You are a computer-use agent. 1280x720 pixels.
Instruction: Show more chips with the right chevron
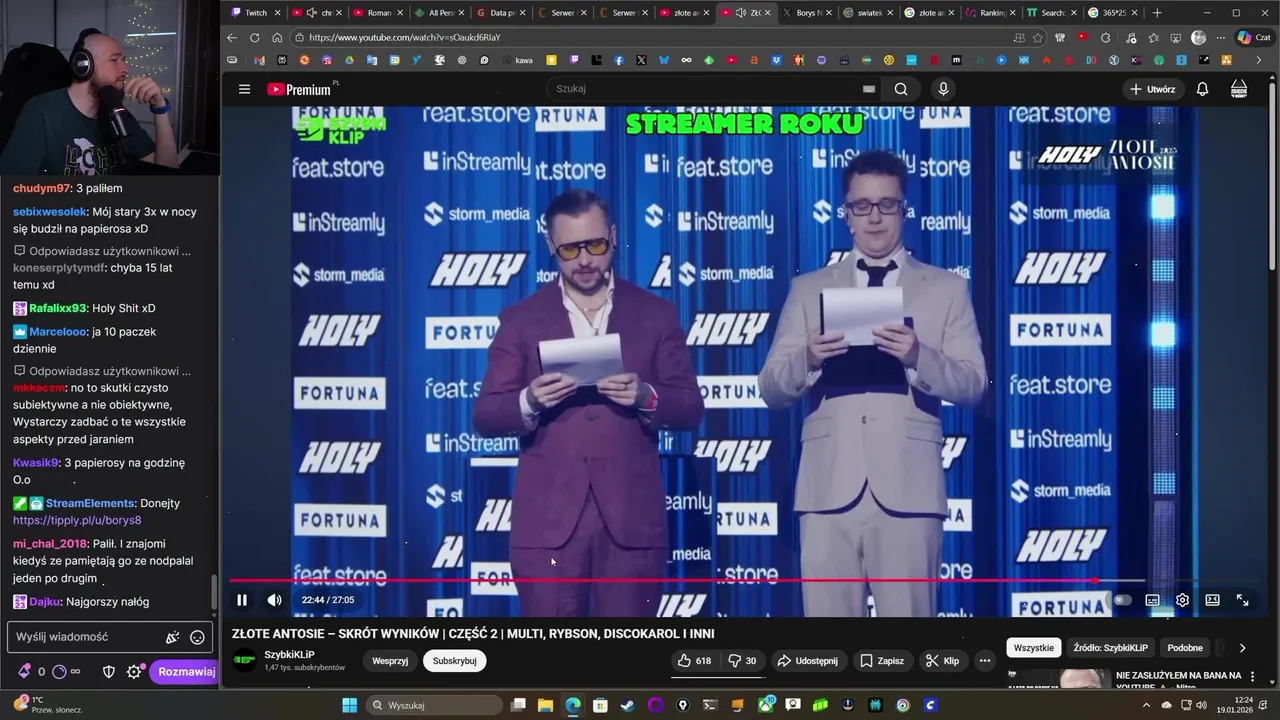pyautogui.click(x=1242, y=648)
